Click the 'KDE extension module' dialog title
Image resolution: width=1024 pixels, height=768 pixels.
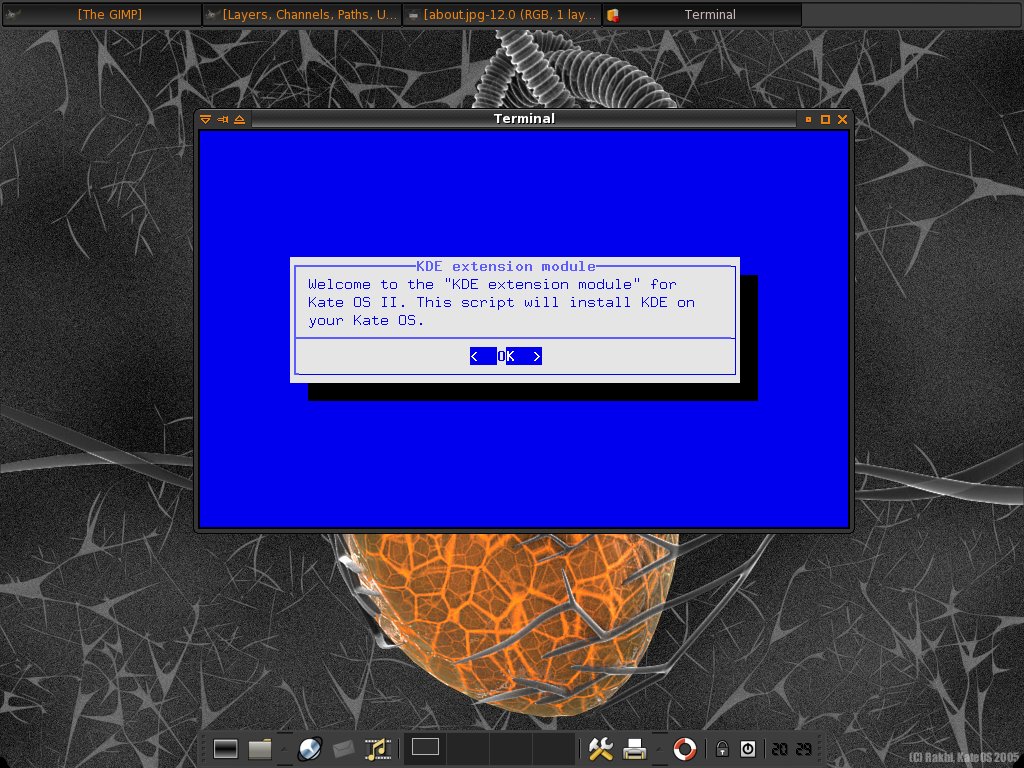(x=506, y=266)
